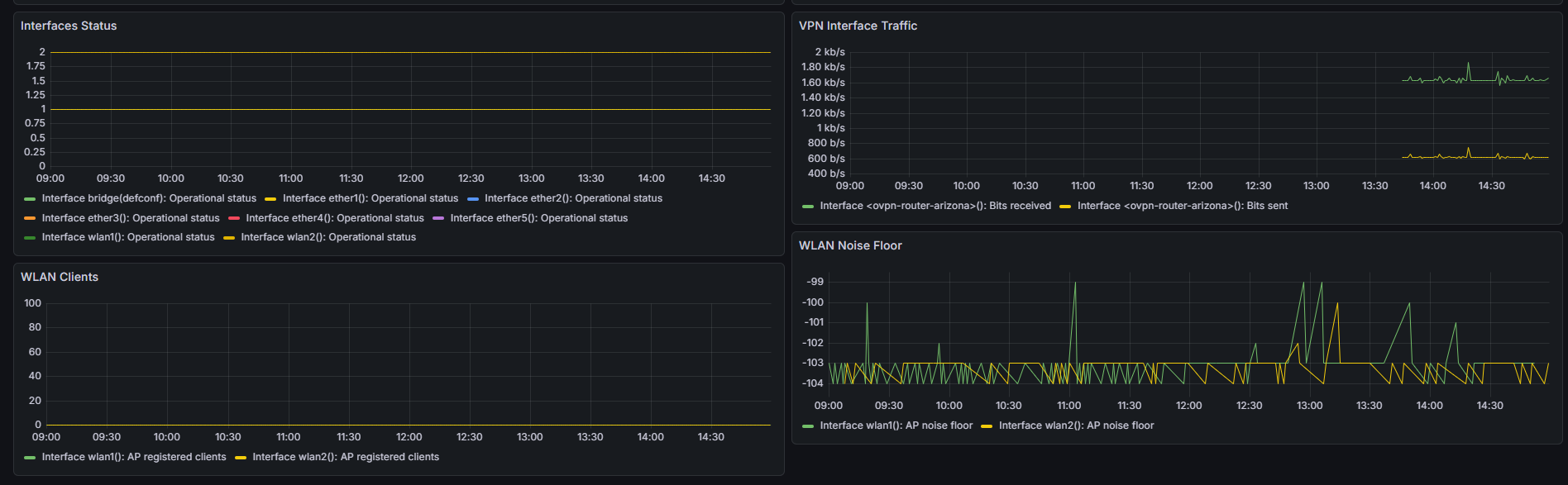Click red swatch for ether4() Operational status
This screenshot has width=1568, height=485.
click(x=233, y=219)
